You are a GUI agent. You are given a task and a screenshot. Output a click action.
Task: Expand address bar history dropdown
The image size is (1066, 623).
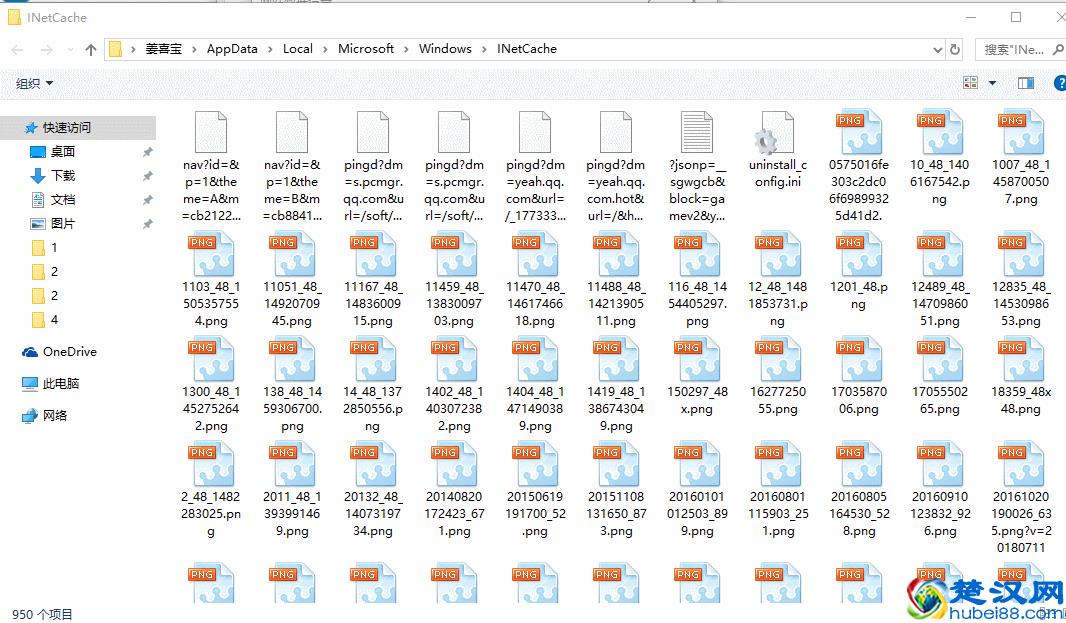937,49
